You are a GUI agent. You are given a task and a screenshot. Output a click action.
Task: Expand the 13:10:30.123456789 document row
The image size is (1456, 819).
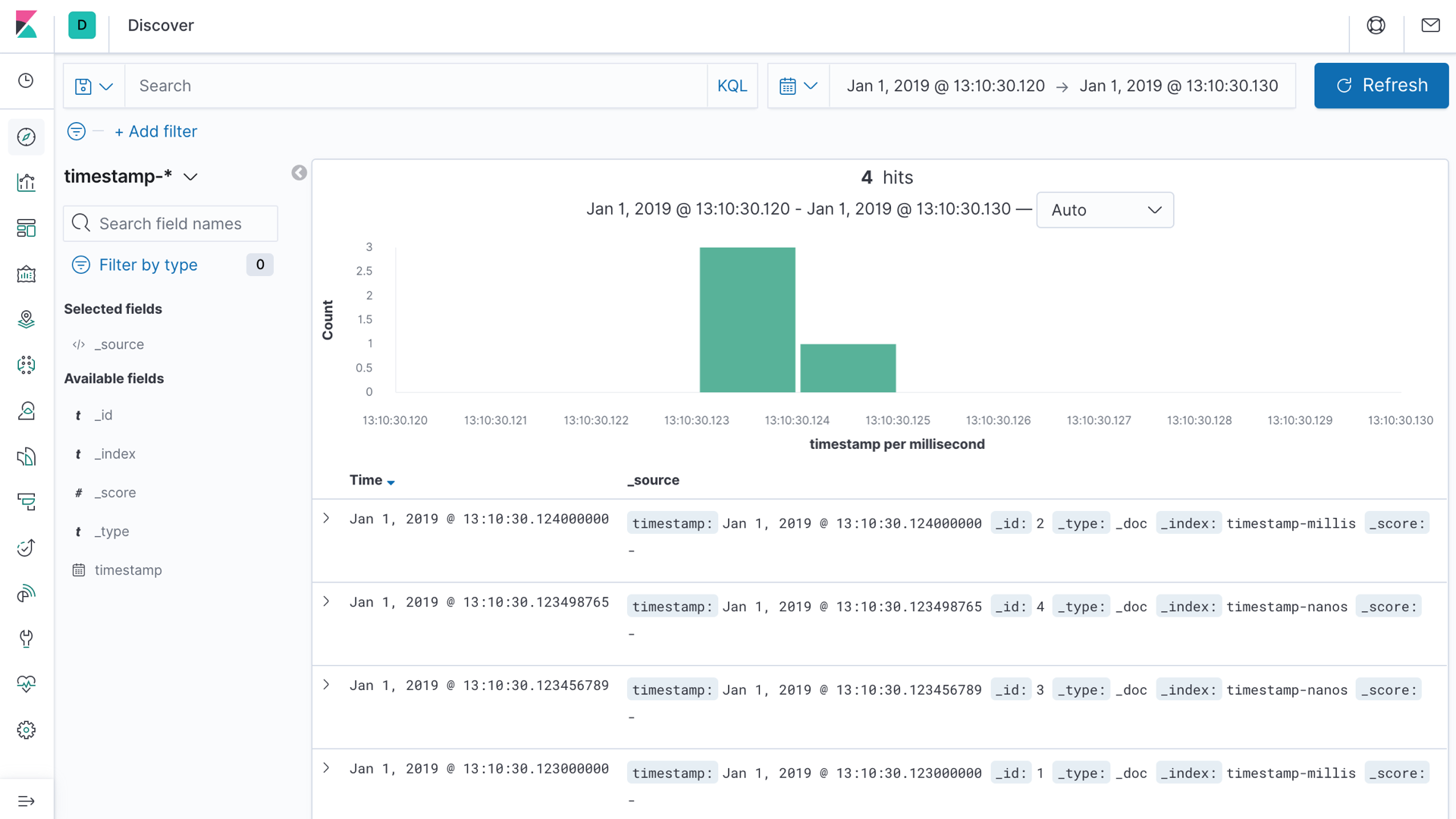coord(327,685)
